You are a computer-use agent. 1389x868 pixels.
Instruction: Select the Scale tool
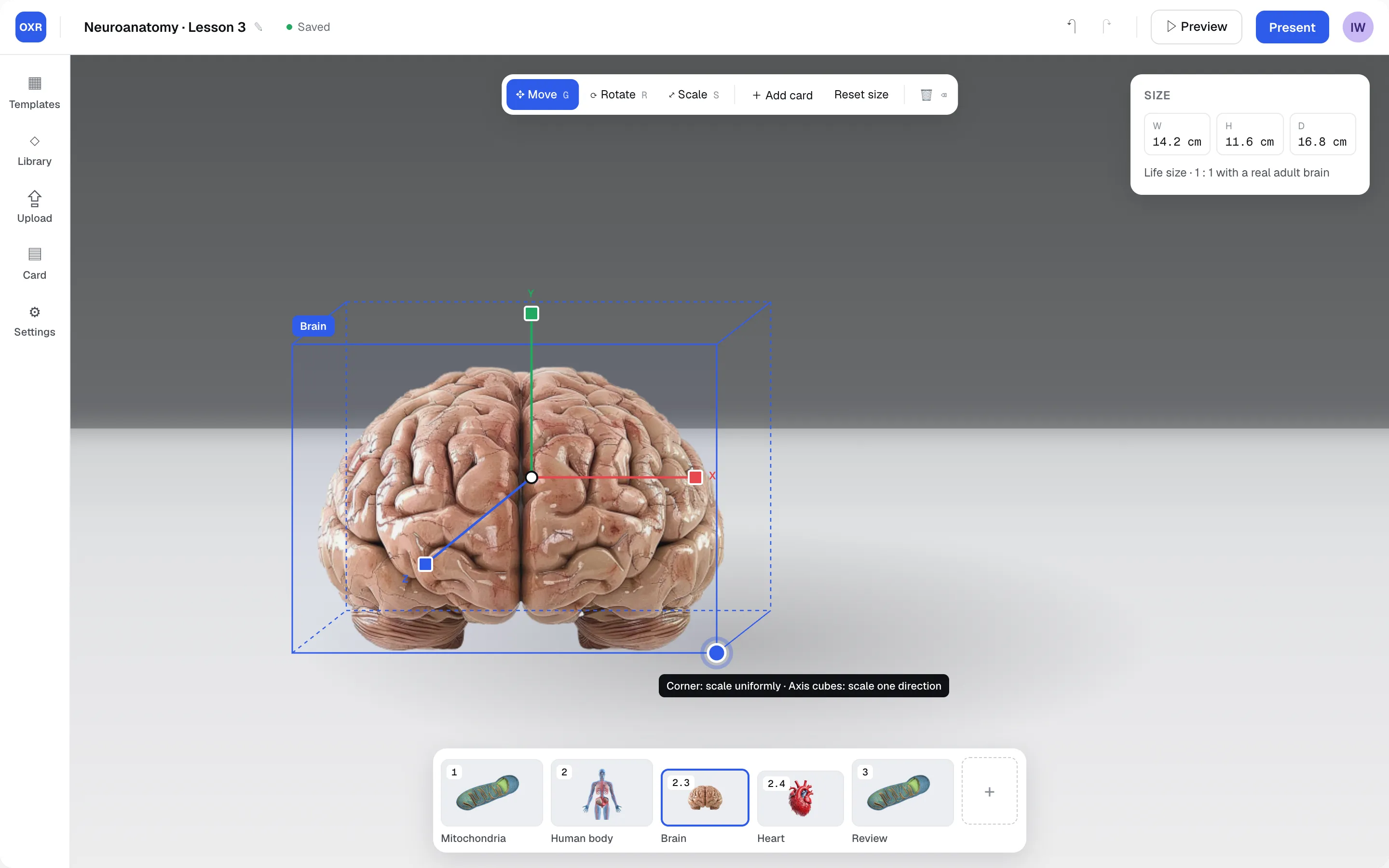point(694,95)
